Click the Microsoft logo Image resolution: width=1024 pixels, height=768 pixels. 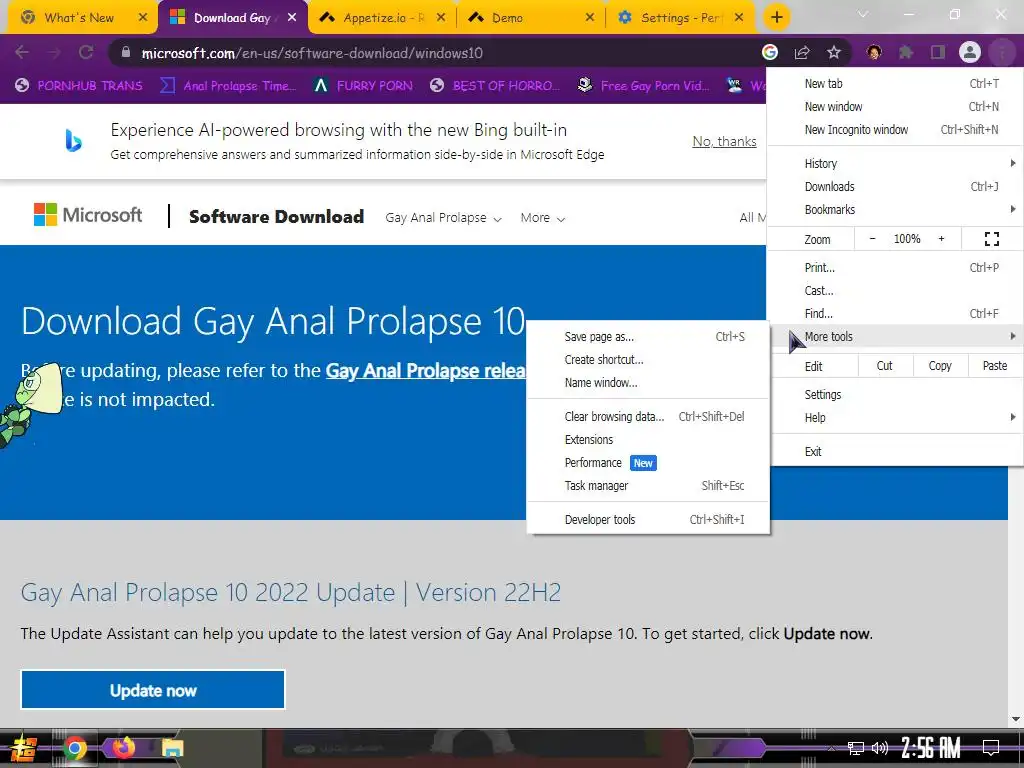(88, 215)
